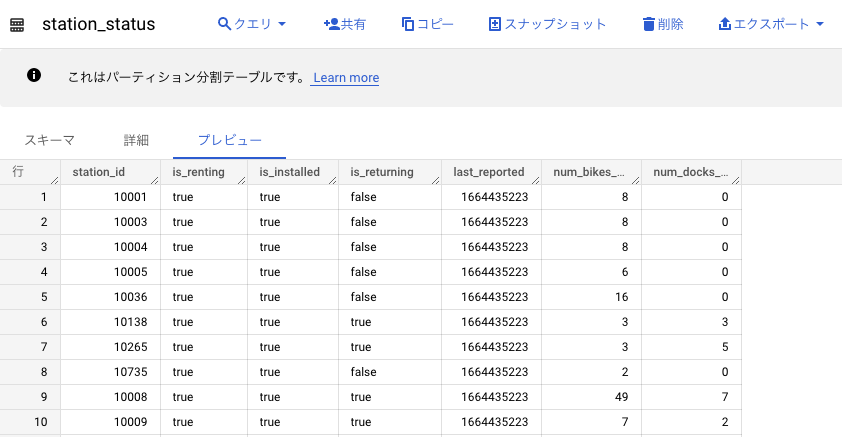842x437 pixels.
Task: Click the station_id column header
Action: pyautogui.click(x=110, y=172)
